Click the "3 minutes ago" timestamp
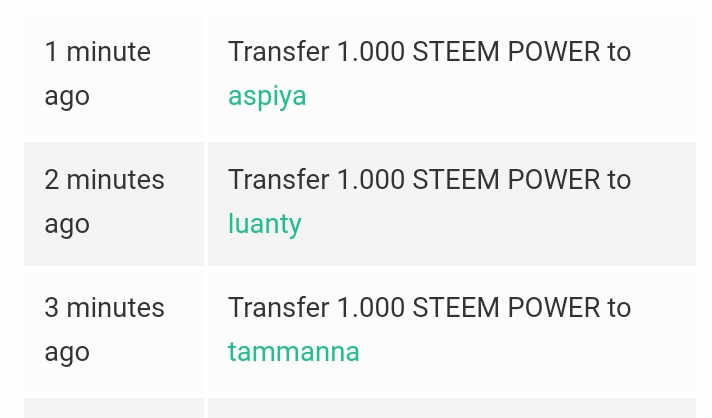 [x=104, y=329]
